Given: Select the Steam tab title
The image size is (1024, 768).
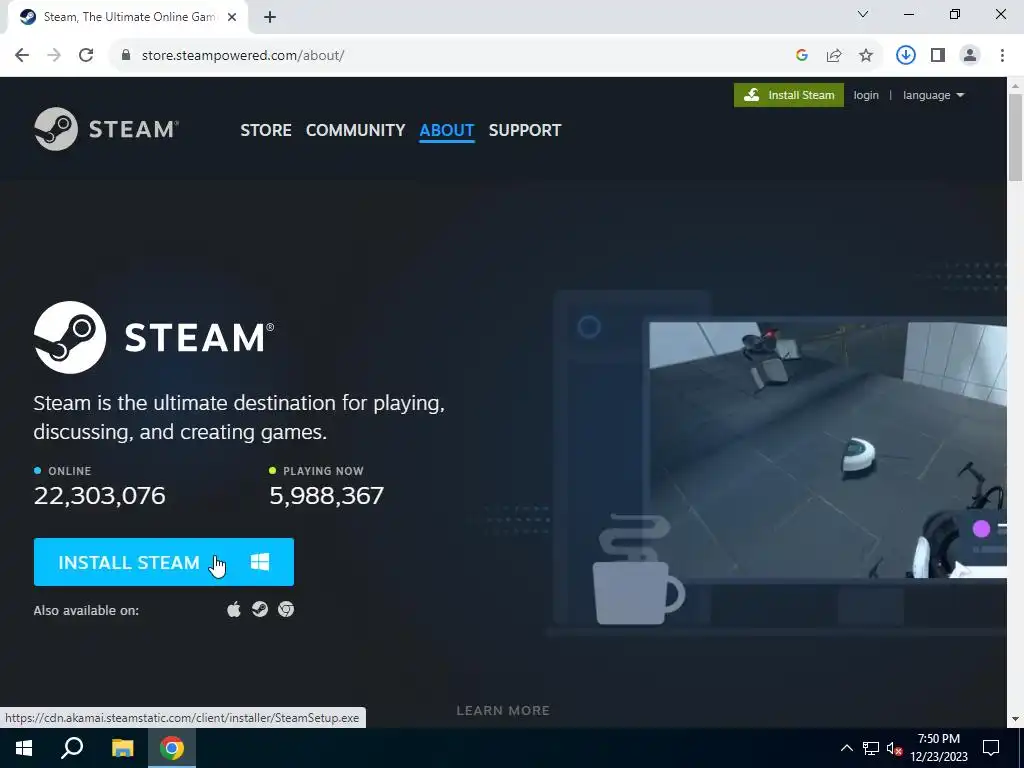Looking at the screenshot, I should coord(129,17).
